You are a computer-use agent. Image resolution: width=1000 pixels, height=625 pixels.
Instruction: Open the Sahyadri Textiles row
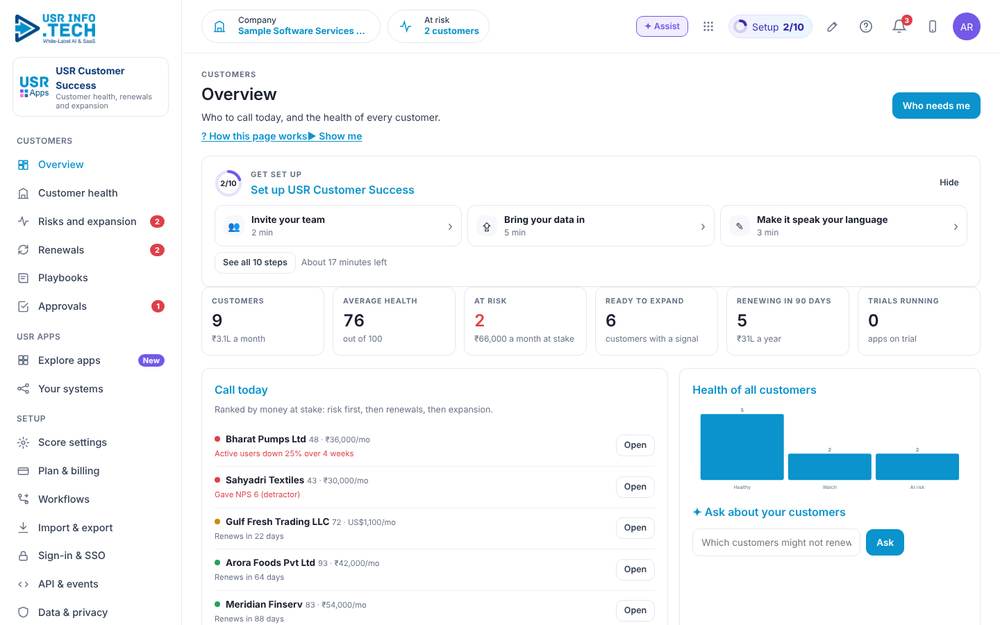coord(635,487)
